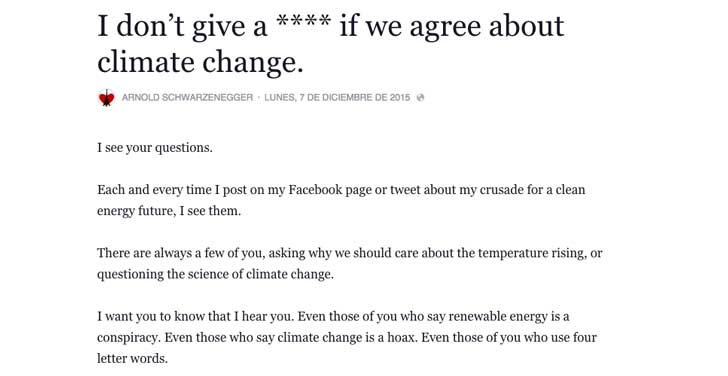Click the phrase "letter words." ending the text
This screenshot has width=728, height=376.
tap(132, 358)
